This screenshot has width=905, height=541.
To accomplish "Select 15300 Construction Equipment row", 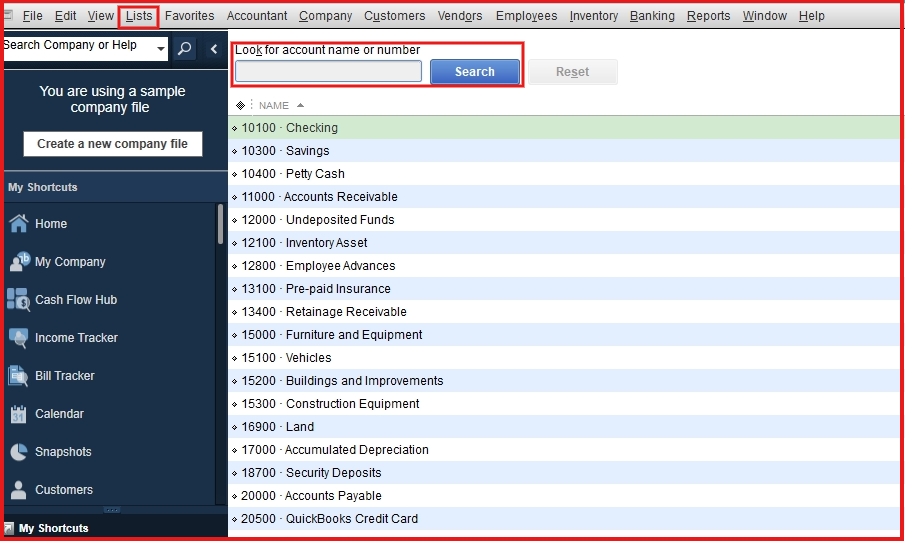I will [x=564, y=404].
